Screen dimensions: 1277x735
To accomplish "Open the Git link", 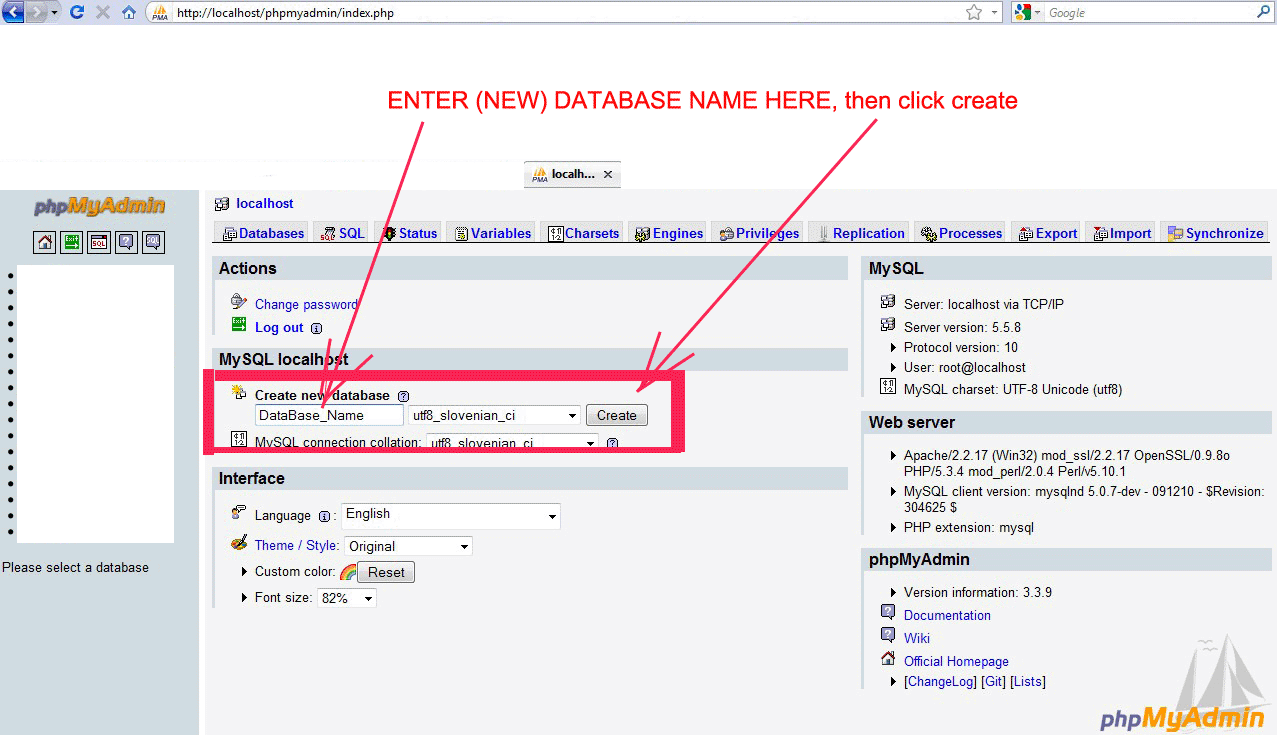I will click(x=993, y=681).
